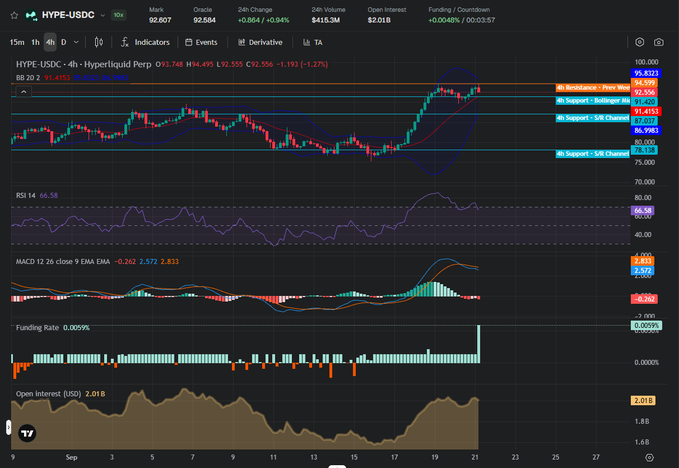679x468 pixels.
Task: Click the Mark price value 92.607
Action: point(160,20)
